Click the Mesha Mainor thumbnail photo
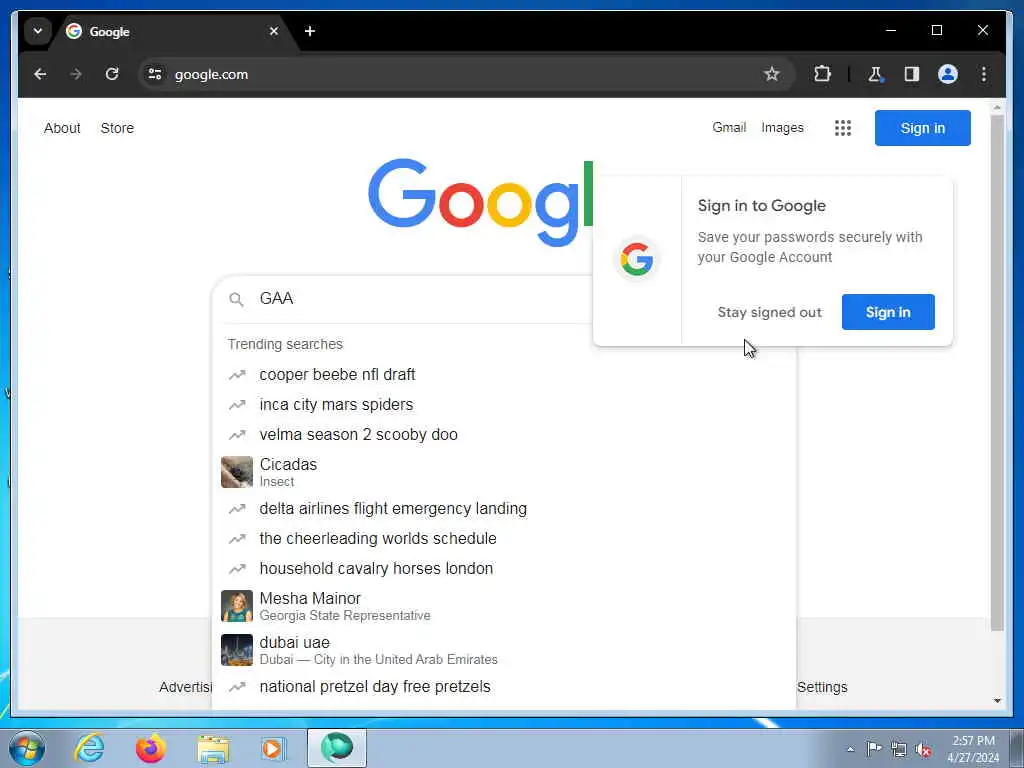Image resolution: width=1024 pixels, height=768 pixels. (x=236, y=606)
